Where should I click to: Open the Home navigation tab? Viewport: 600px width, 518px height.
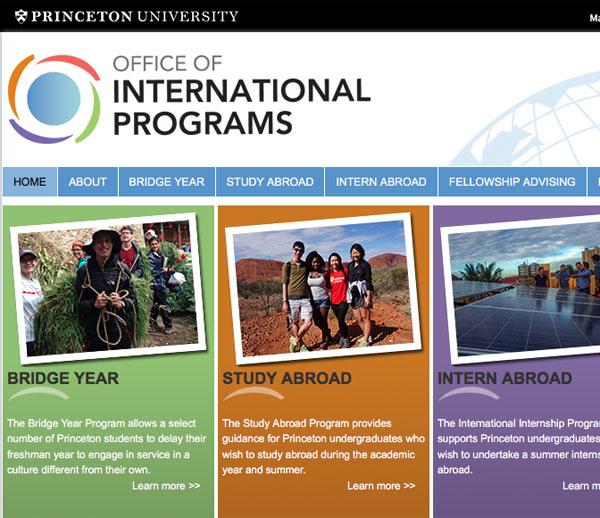coord(30,182)
